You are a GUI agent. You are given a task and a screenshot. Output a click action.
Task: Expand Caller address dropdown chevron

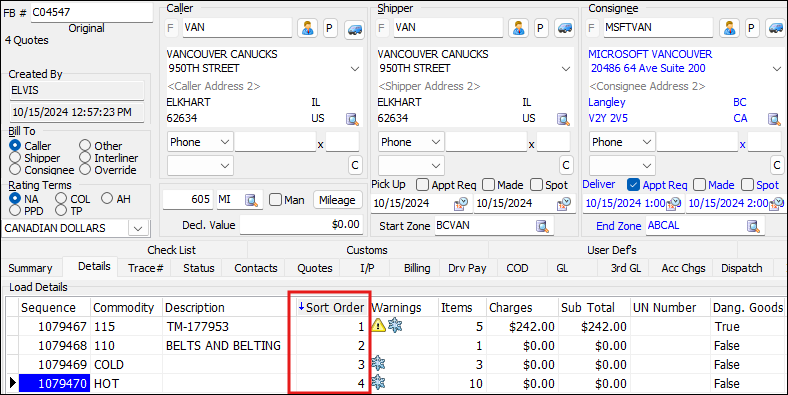(x=355, y=69)
